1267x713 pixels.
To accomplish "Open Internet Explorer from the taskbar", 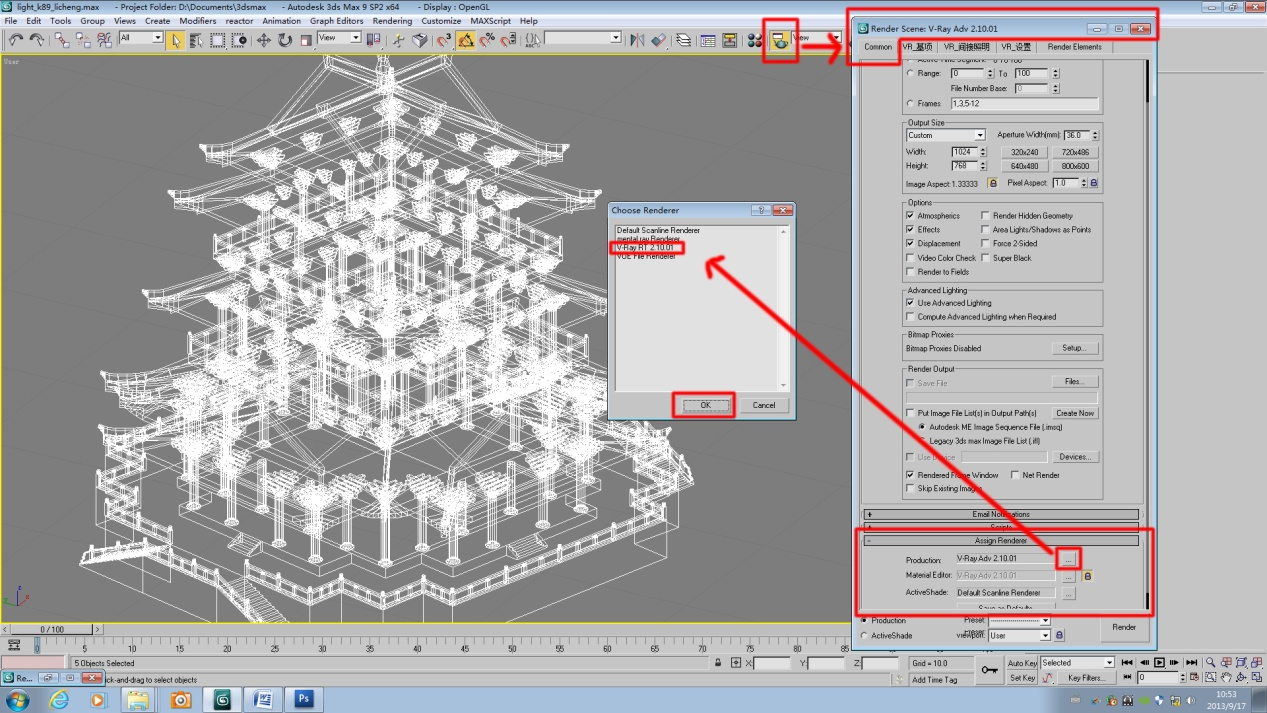I will (59, 699).
